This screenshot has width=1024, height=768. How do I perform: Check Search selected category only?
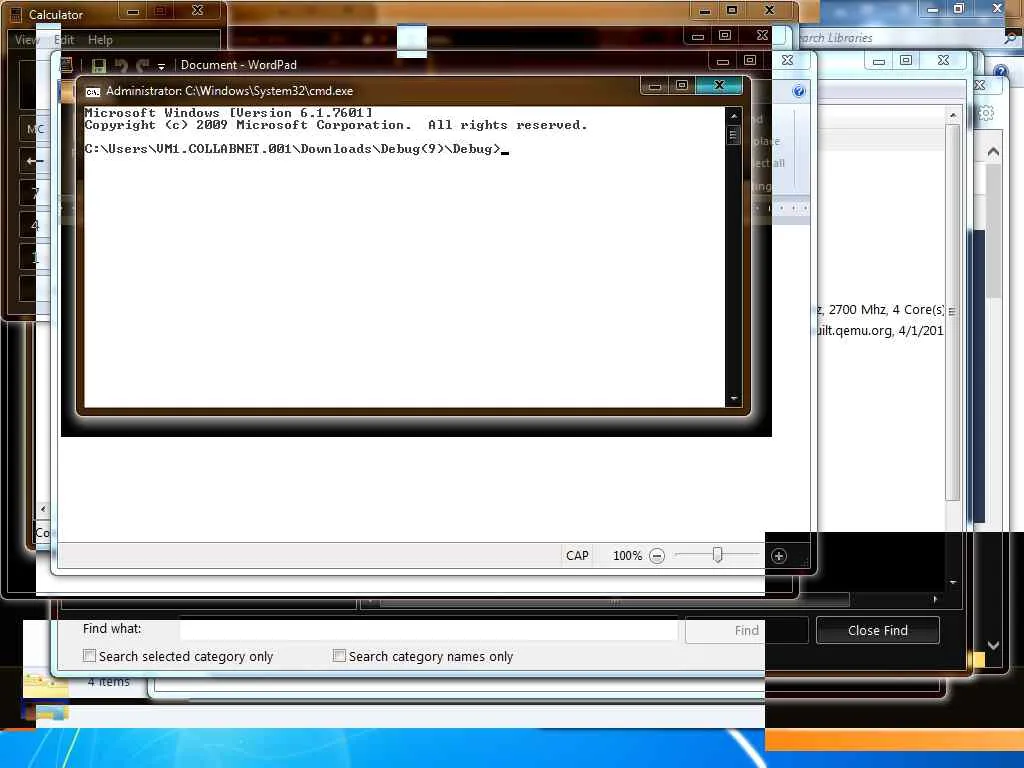(x=89, y=656)
